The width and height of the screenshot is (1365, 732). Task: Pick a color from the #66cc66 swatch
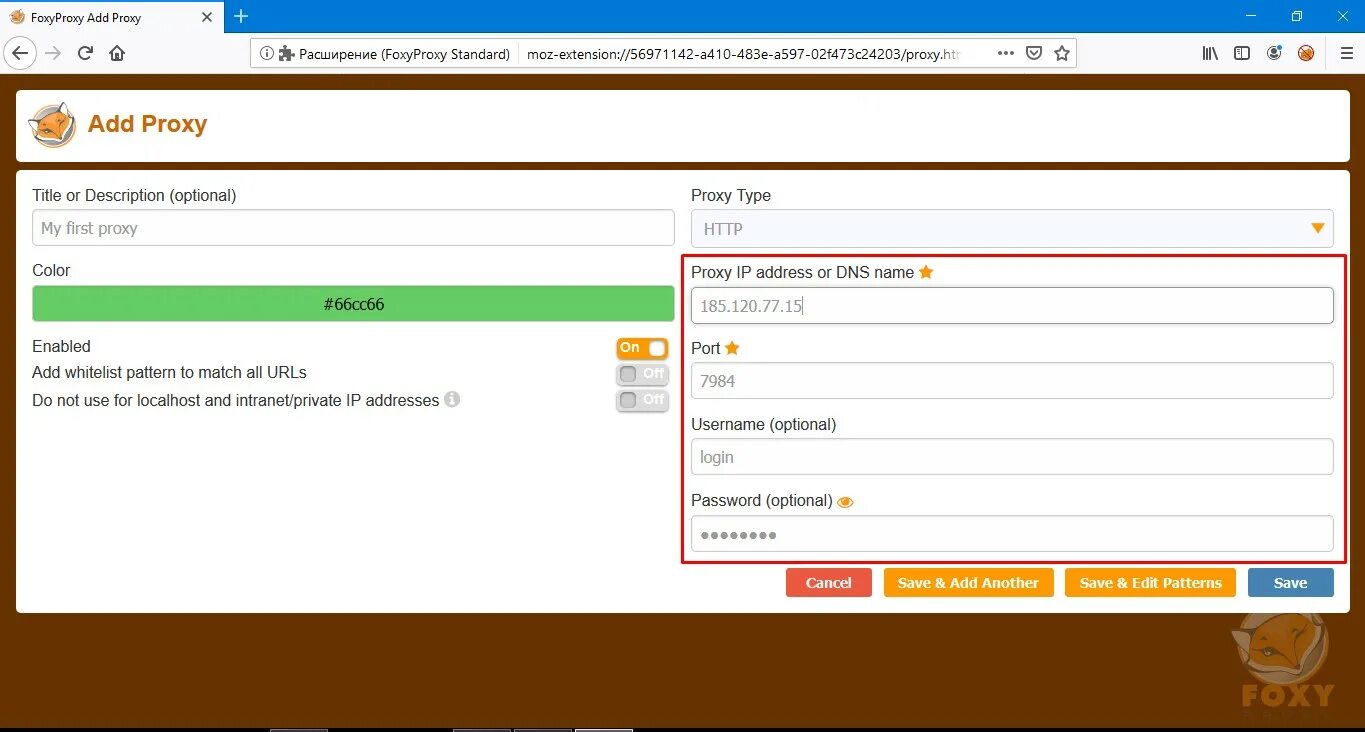pyautogui.click(x=353, y=304)
